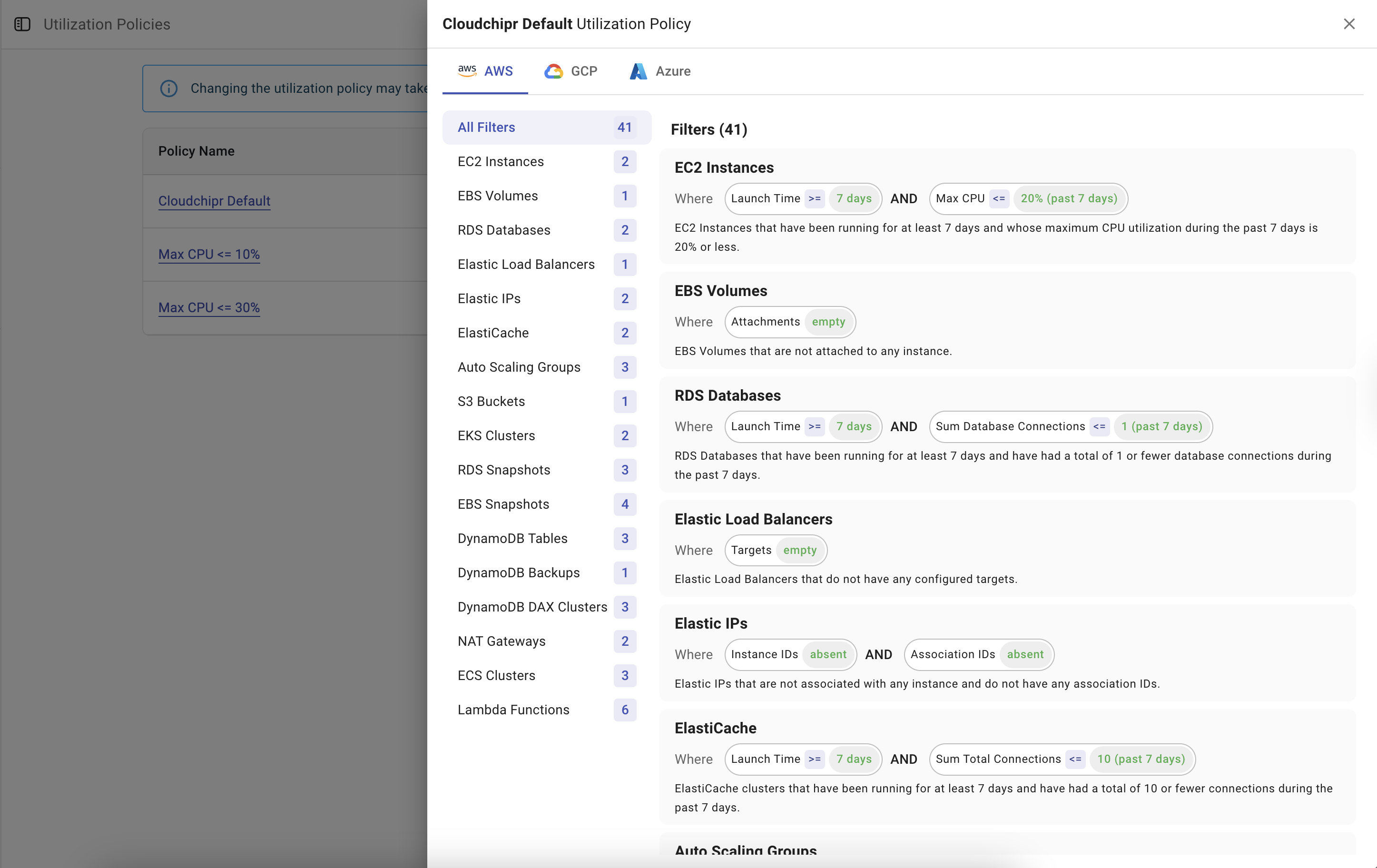Open the Cloudchipr Default policy link
The height and width of the screenshot is (868, 1377).
click(x=214, y=201)
